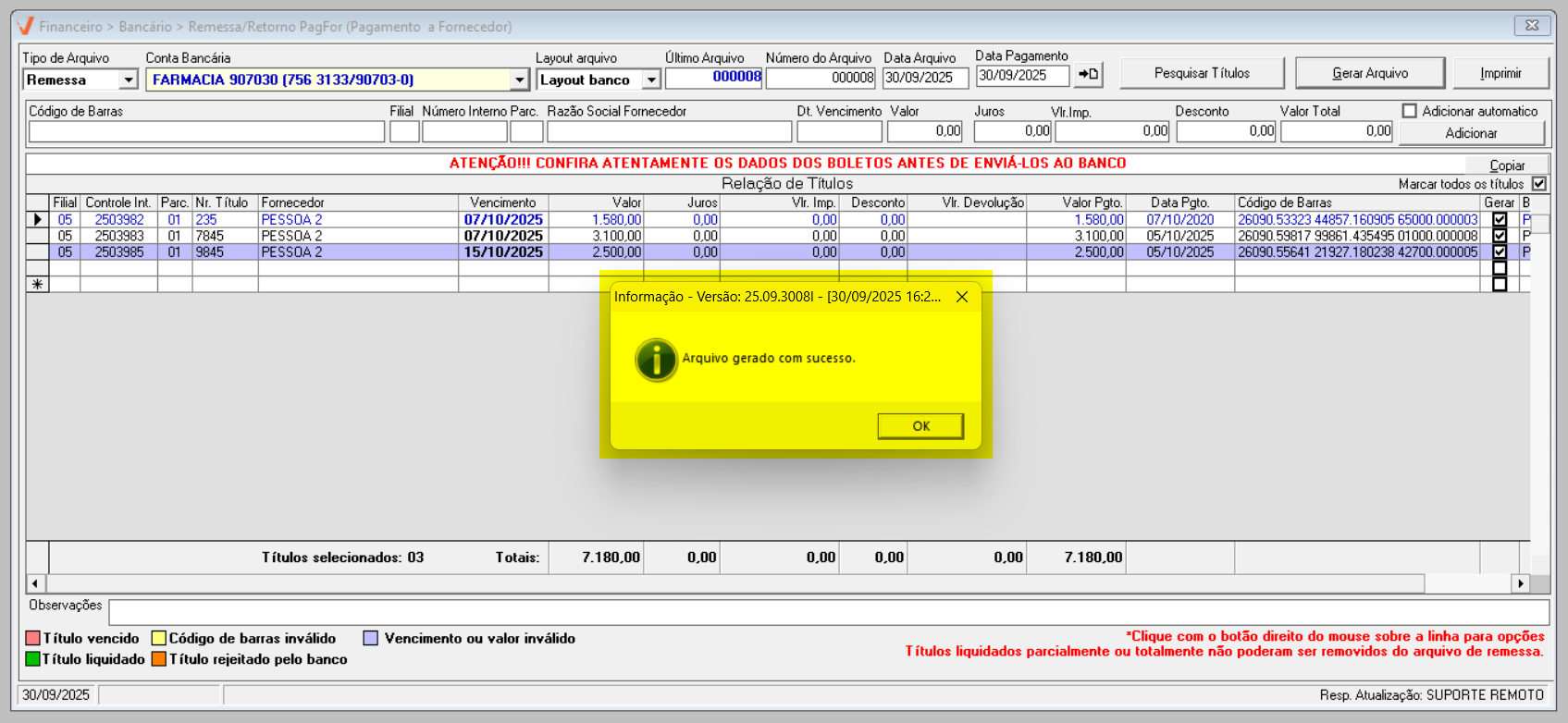Expand the Conta Bancária dropdown

click(x=519, y=80)
